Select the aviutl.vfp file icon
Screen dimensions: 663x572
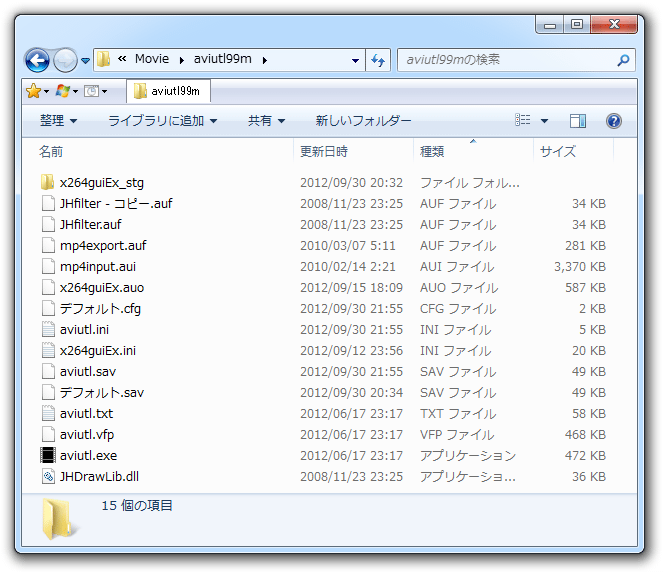[48, 434]
